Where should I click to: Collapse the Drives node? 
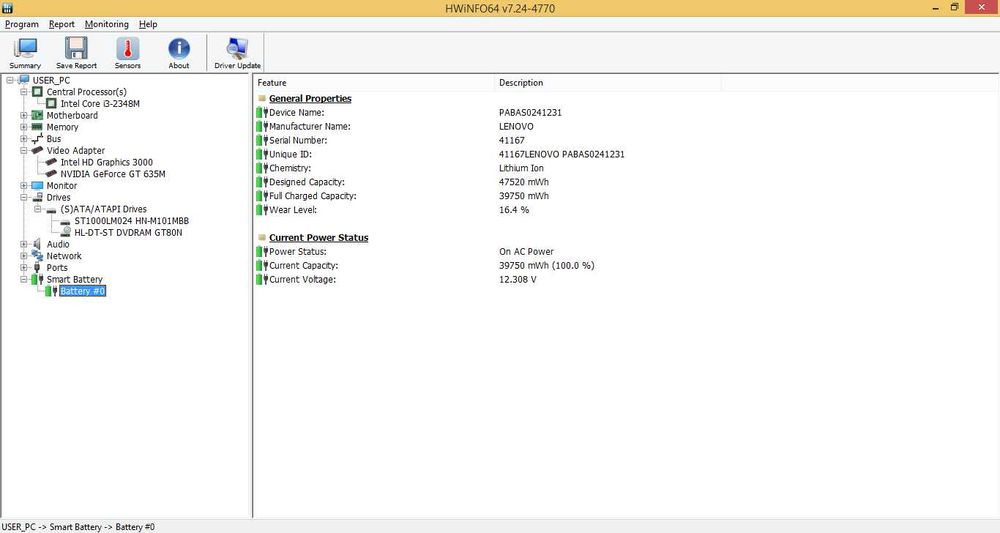click(24, 197)
